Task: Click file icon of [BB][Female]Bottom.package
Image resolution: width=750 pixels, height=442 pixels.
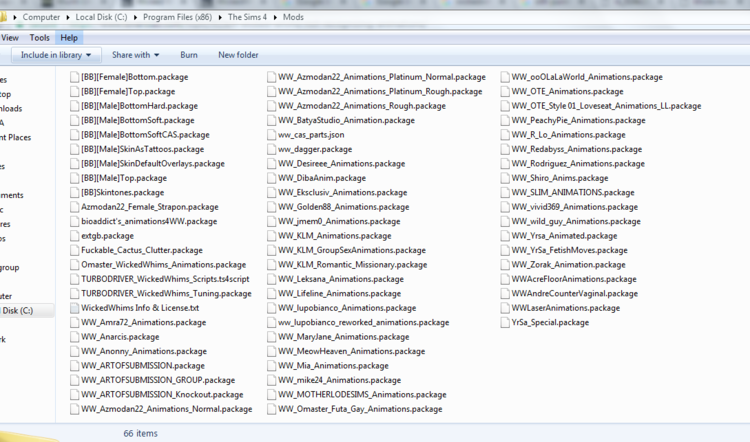Action: click(x=74, y=77)
